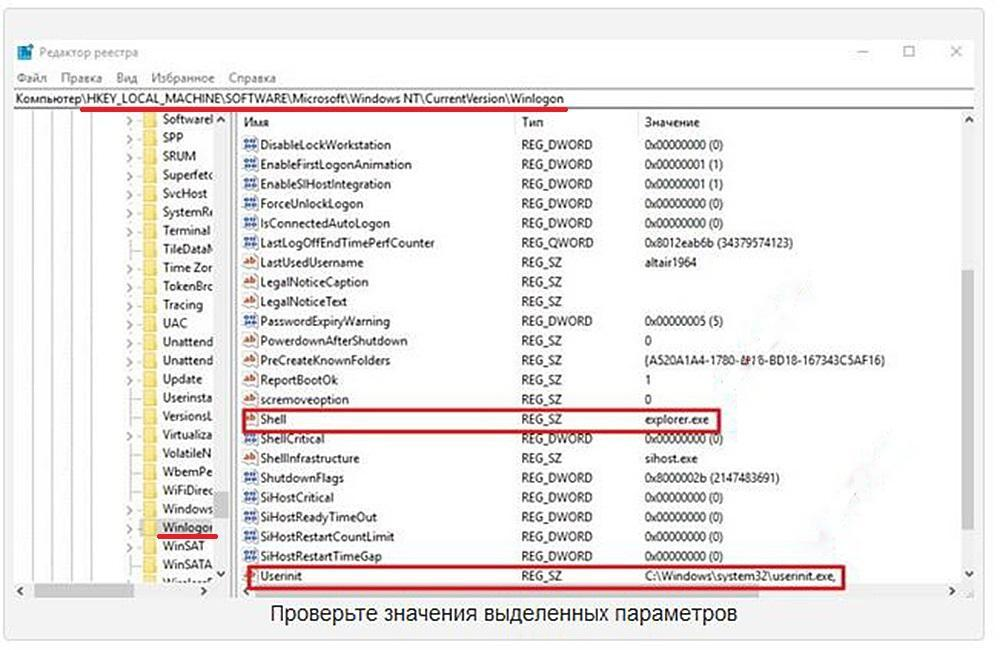Viewport: 1000px width, 650px height.
Task: Select the string icon of scremoveoption
Action: click(x=250, y=399)
